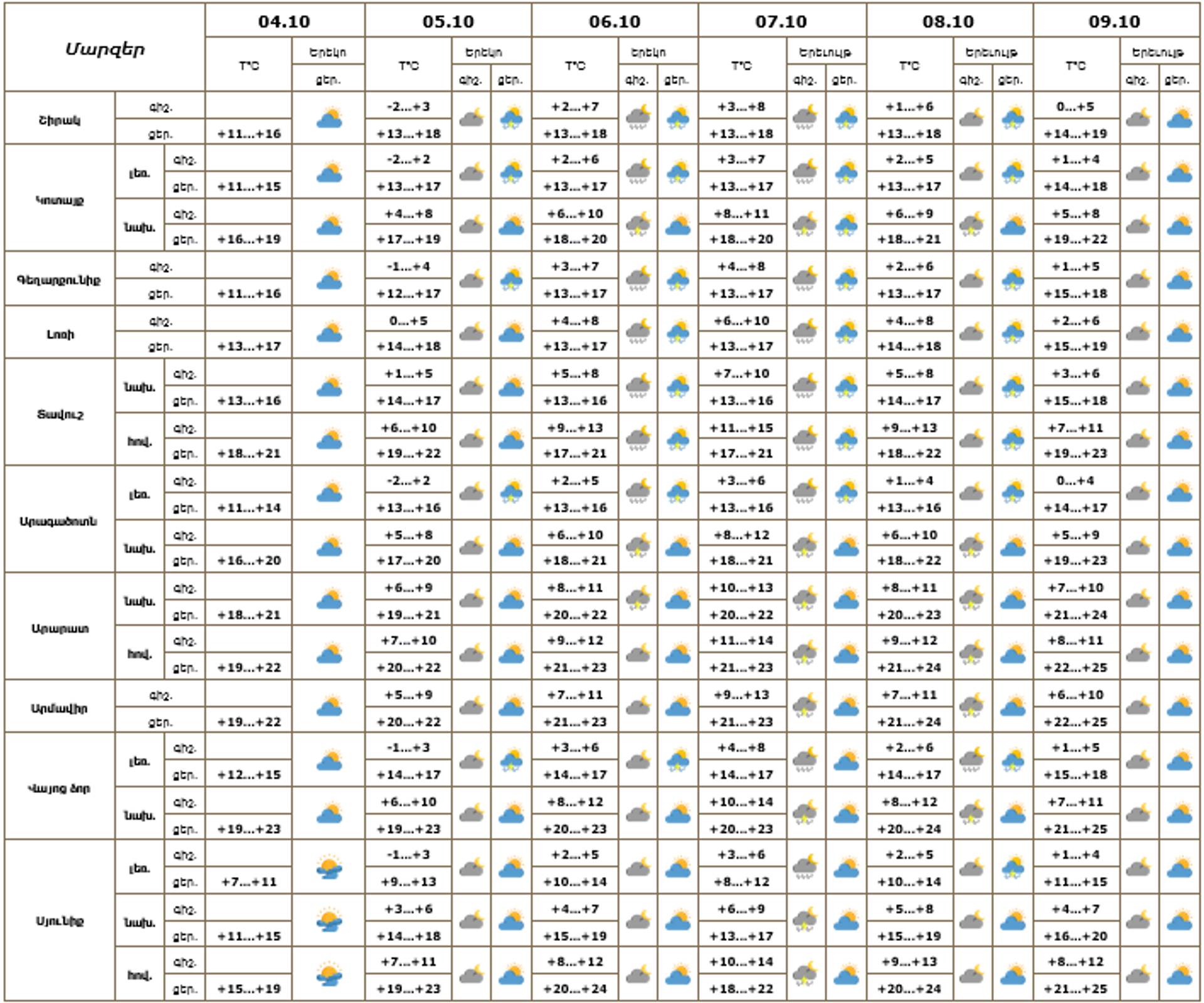Click Շիրակ 05.10 daytime storm icon
1204x1003 pixels.
point(512,118)
